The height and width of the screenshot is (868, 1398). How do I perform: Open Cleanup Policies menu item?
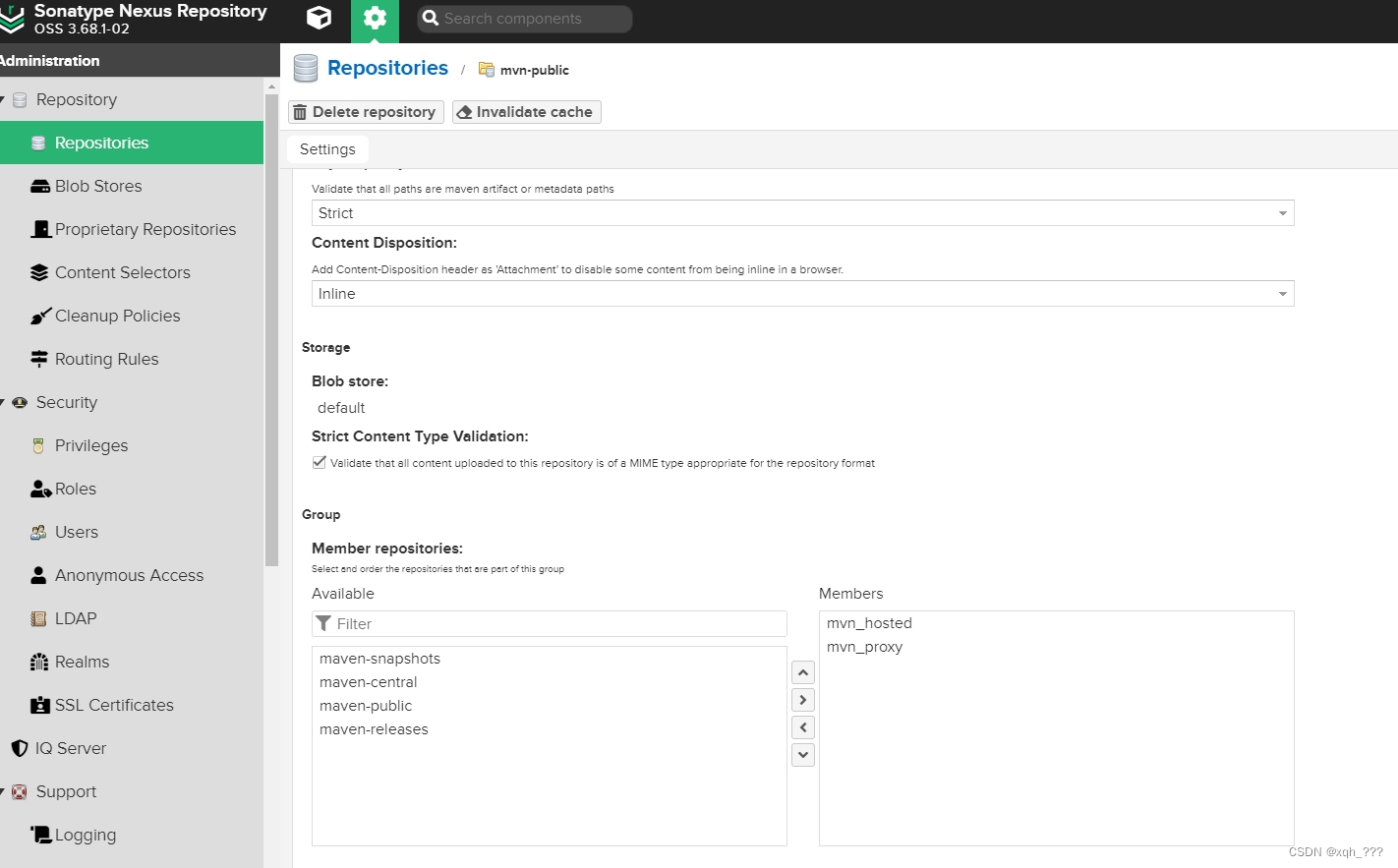(x=132, y=316)
